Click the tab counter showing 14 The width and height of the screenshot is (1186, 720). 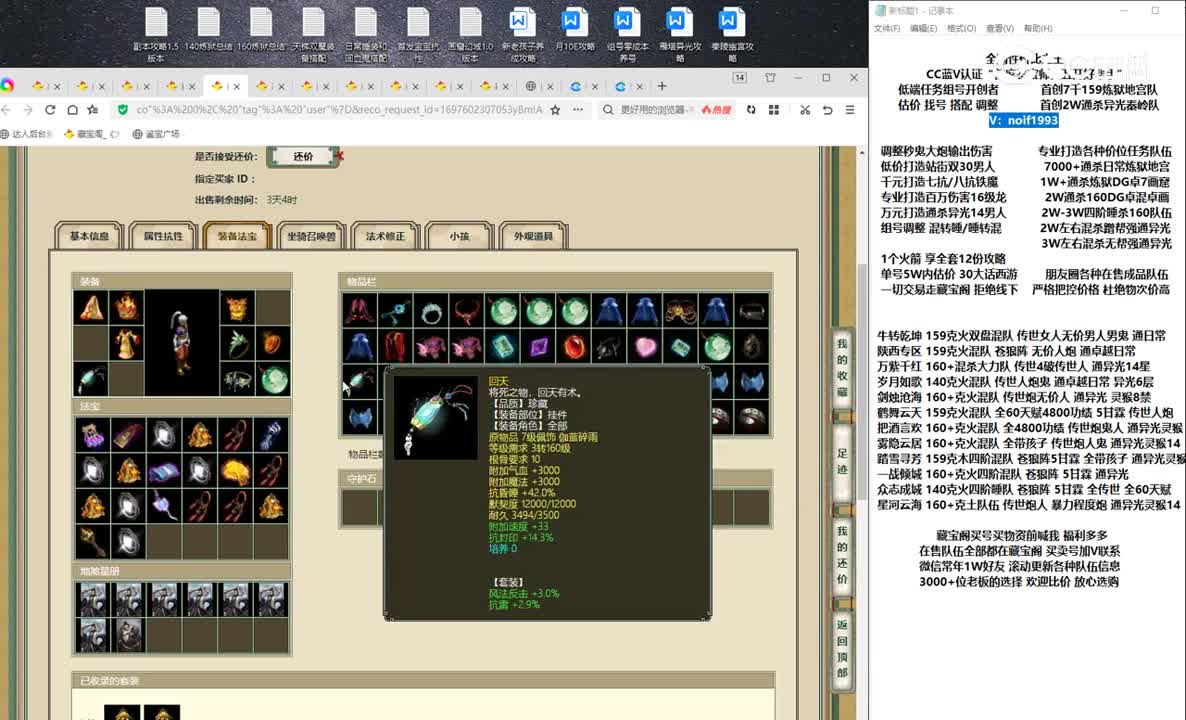pos(740,78)
